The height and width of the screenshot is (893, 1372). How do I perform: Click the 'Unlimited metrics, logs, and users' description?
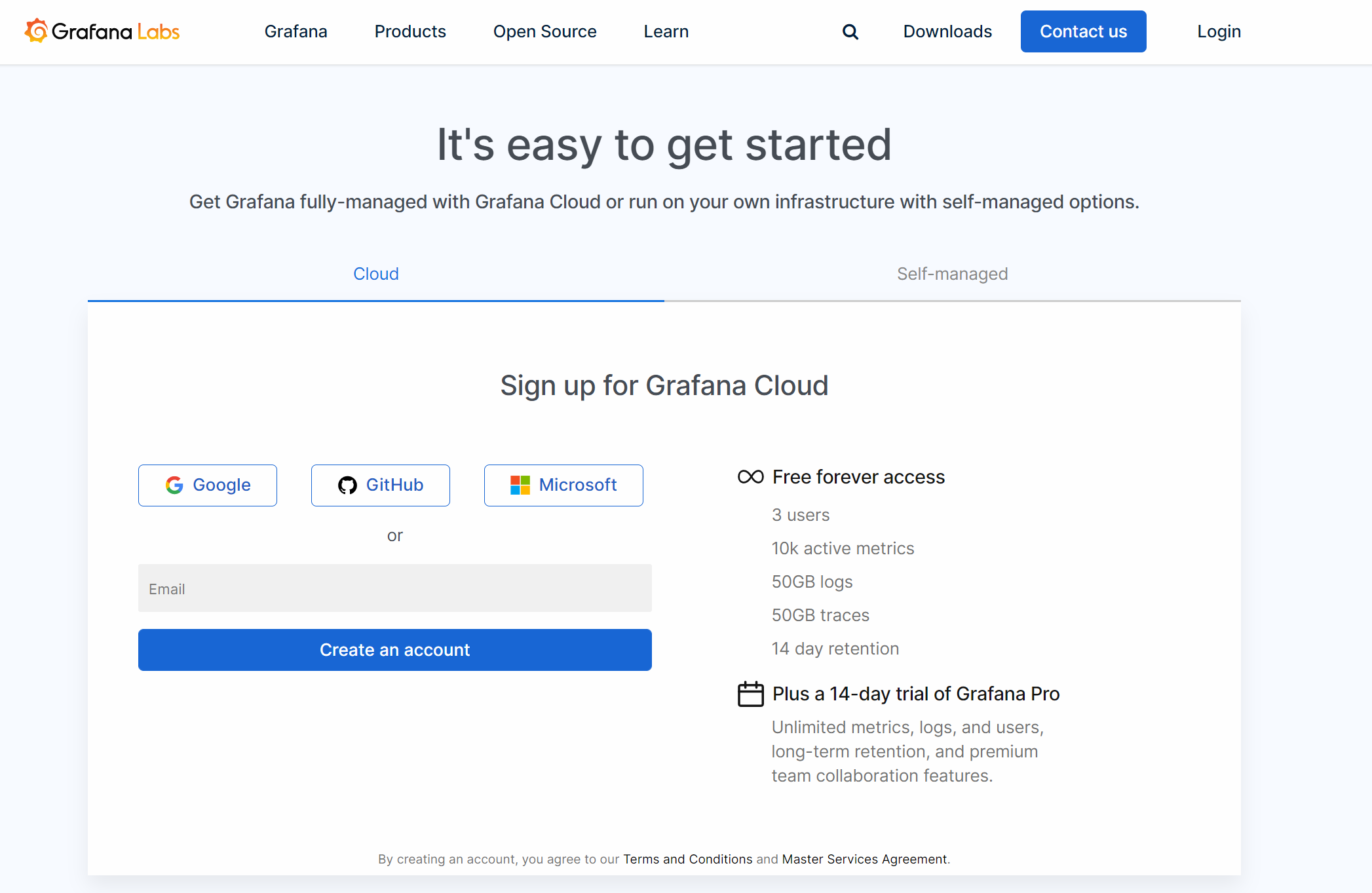click(907, 751)
